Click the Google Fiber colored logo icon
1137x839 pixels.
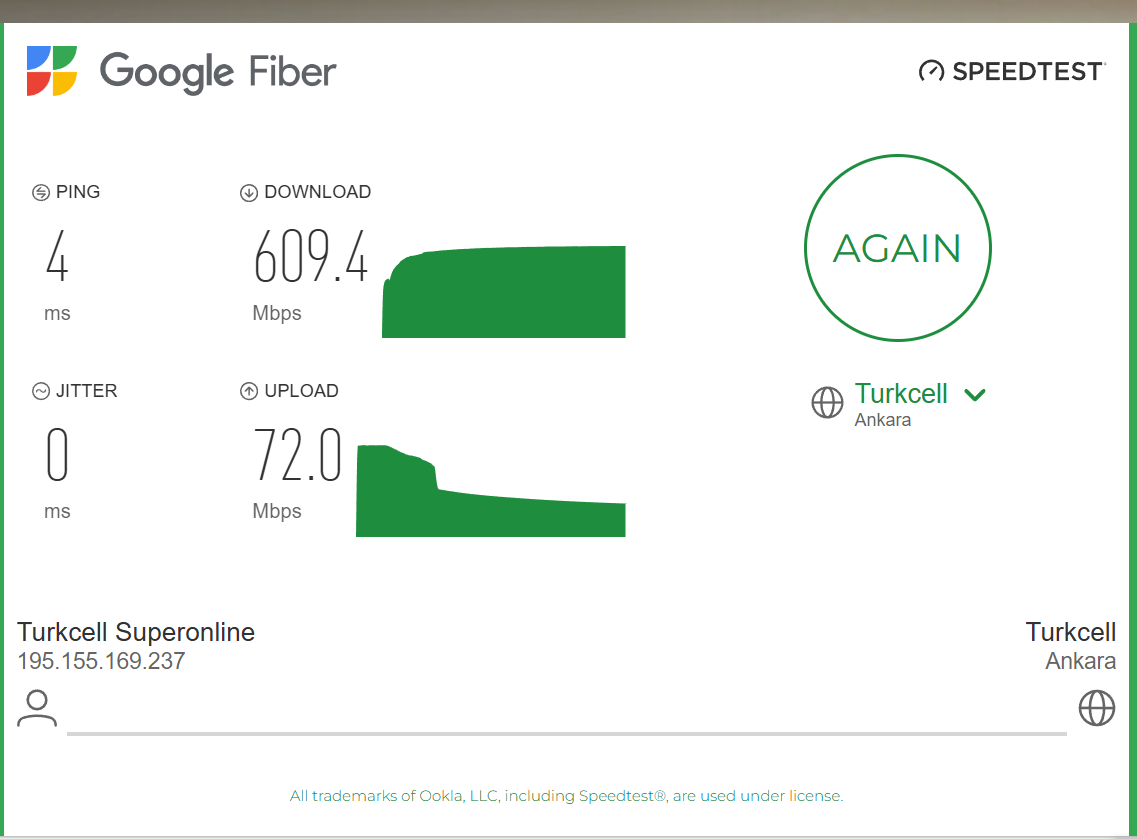51,71
